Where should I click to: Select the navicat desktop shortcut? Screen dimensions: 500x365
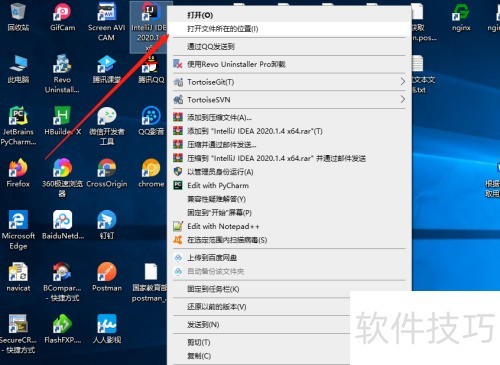pyautogui.click(x=18, y=277)
